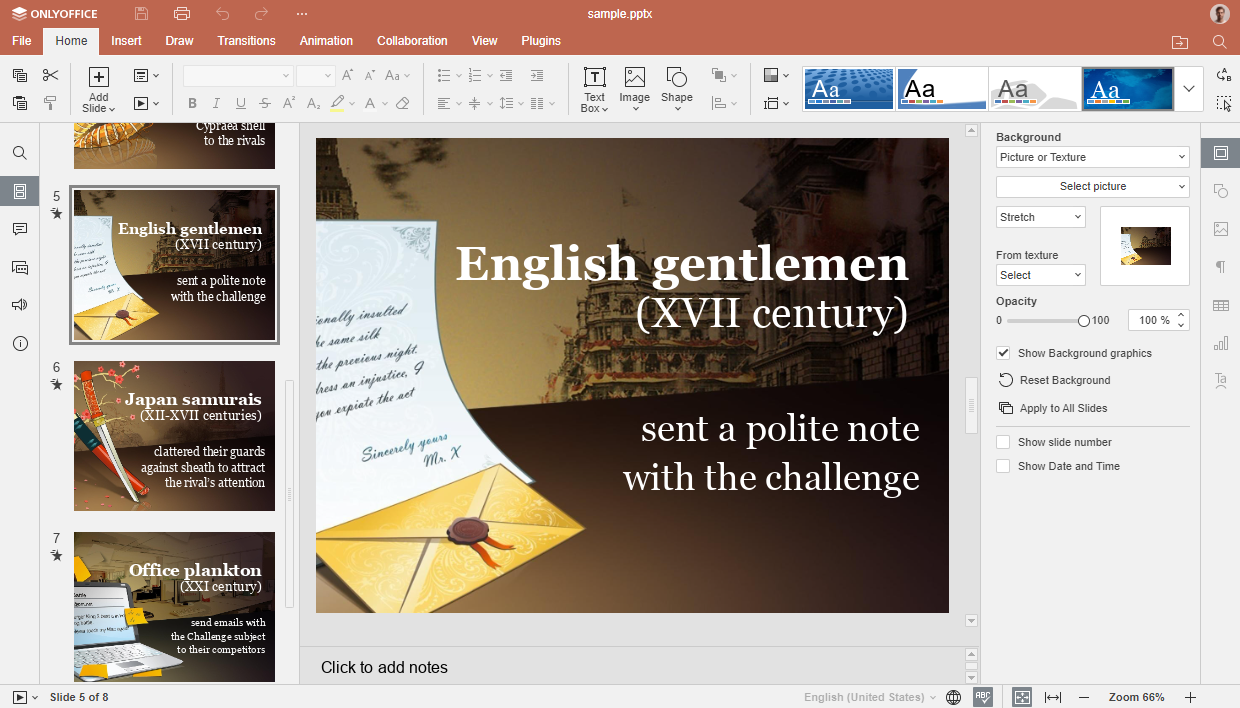Open the Insert tab
This screenshot has height=708, width=1240.
point(126,41)
